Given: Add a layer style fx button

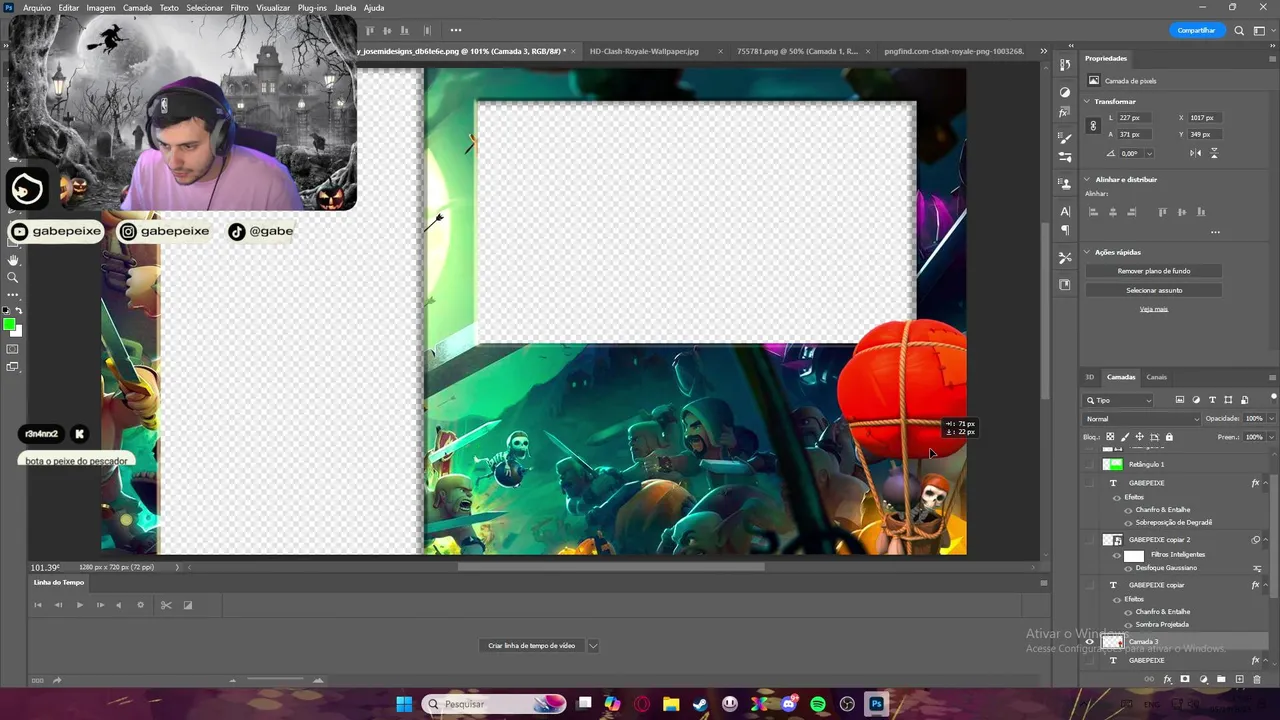Looking at the screenshot, I should [x=1167, y=679].
